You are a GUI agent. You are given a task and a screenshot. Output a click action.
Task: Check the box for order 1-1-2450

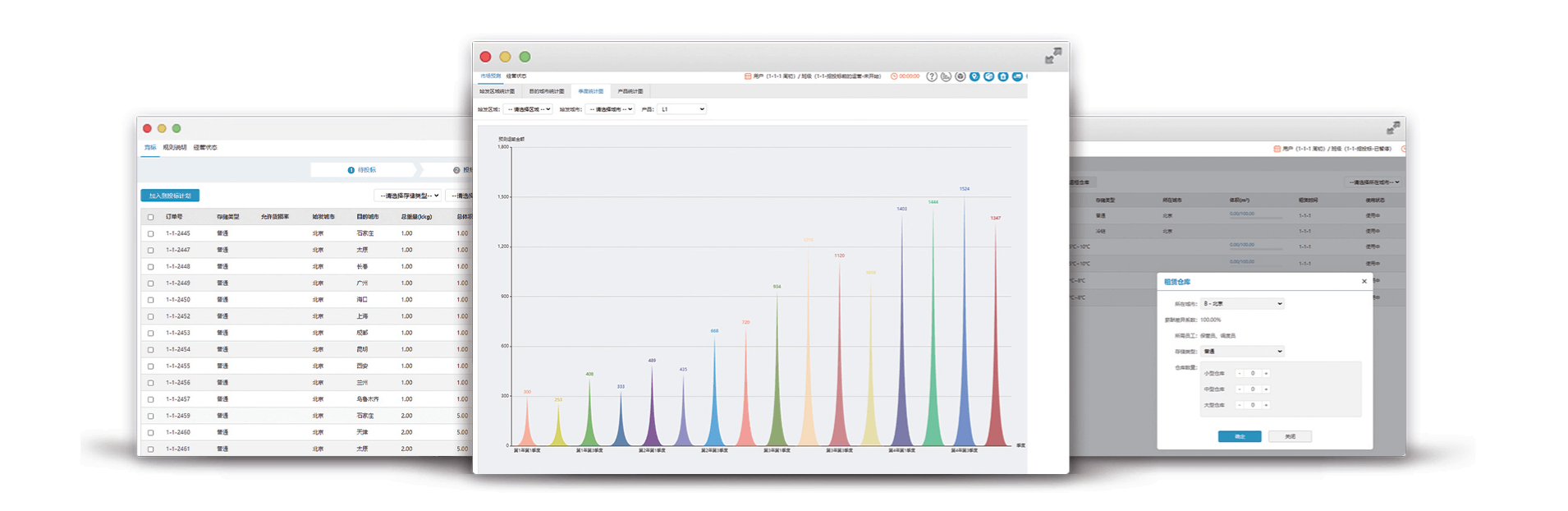(x=150, y=300)
